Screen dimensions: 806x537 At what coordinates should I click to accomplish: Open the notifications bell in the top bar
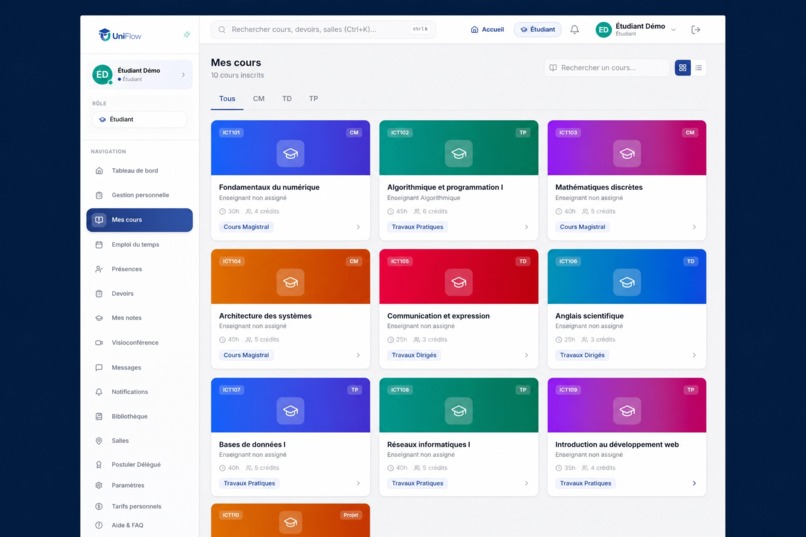(x=575, y=30)
